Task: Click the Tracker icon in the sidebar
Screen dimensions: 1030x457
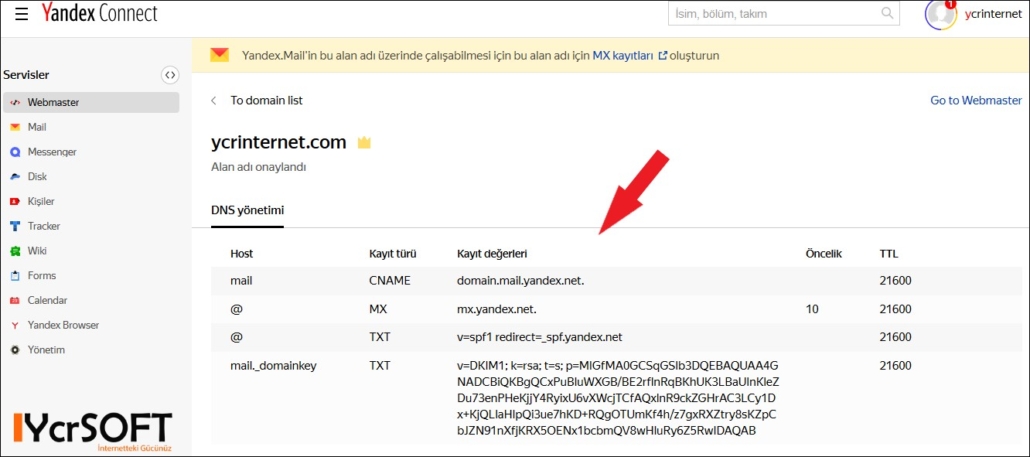Action: [x=16, y=227]
